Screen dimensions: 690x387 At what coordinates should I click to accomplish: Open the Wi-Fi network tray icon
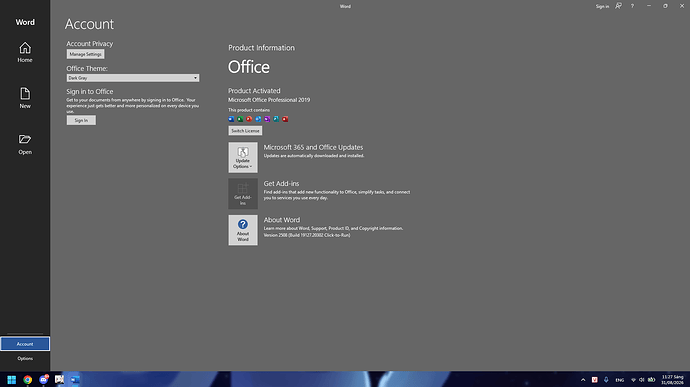[633, 380]
